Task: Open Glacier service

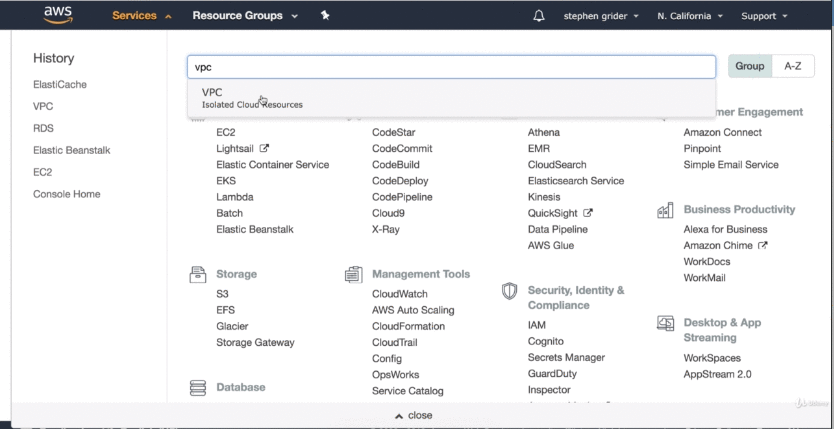Action: point(232,326)
